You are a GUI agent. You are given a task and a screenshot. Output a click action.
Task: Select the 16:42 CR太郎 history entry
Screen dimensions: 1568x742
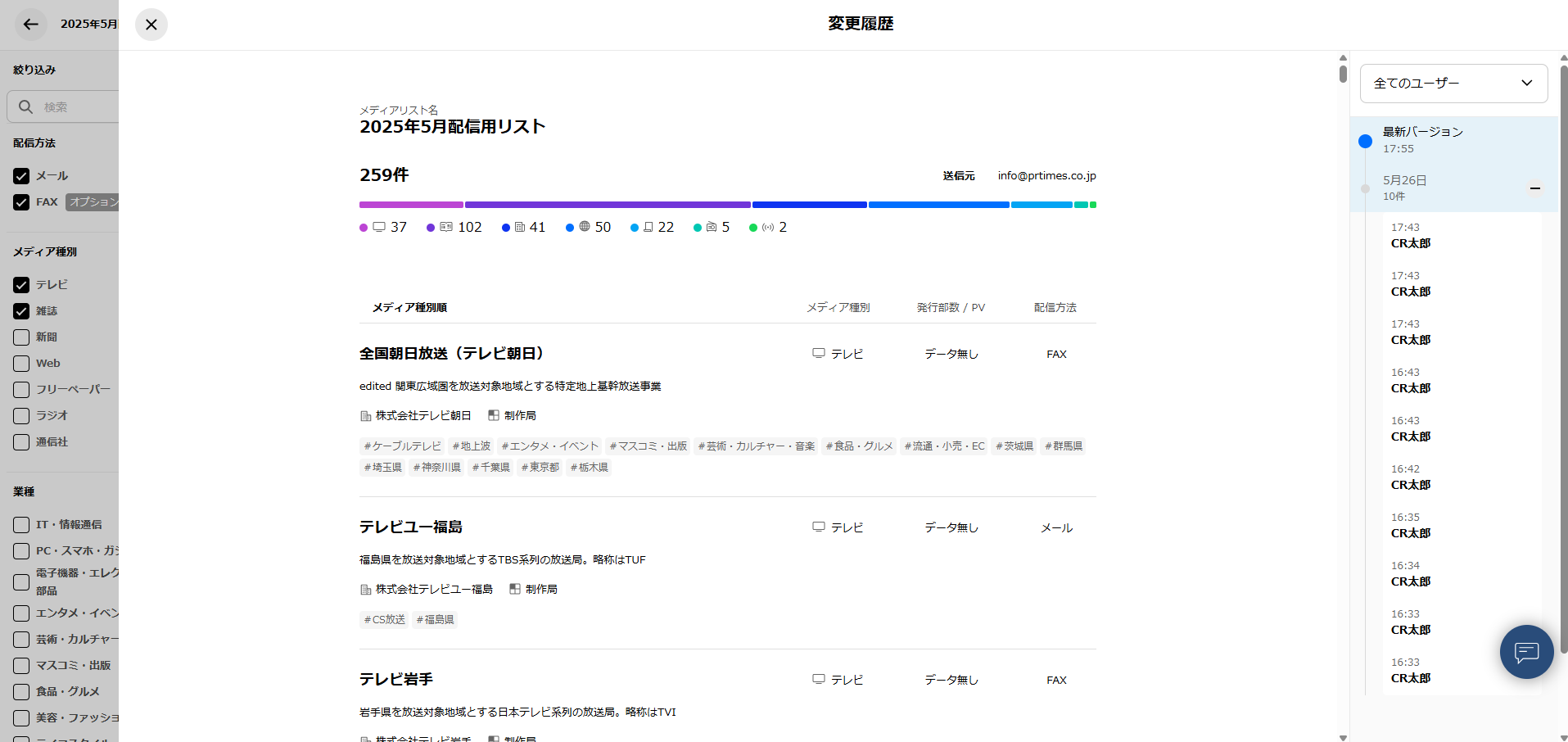[1411, 477]
